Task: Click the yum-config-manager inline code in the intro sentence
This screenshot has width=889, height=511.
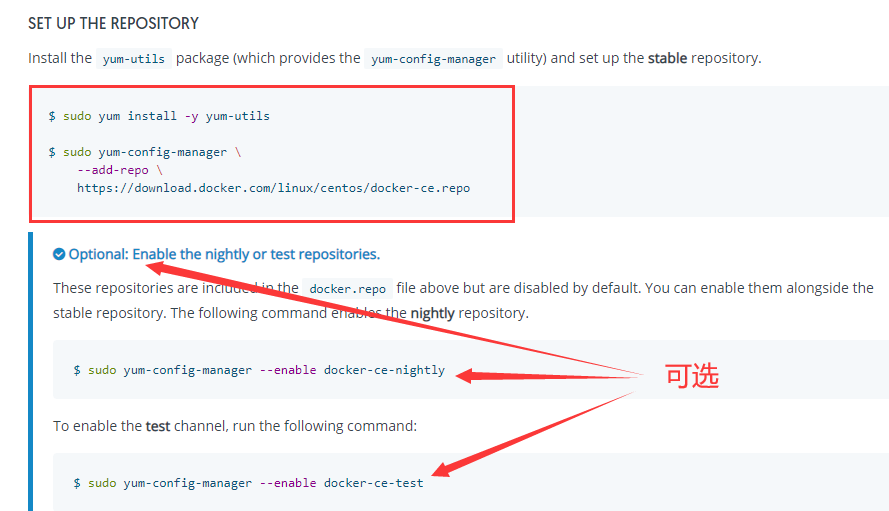Action: [433, 59]
